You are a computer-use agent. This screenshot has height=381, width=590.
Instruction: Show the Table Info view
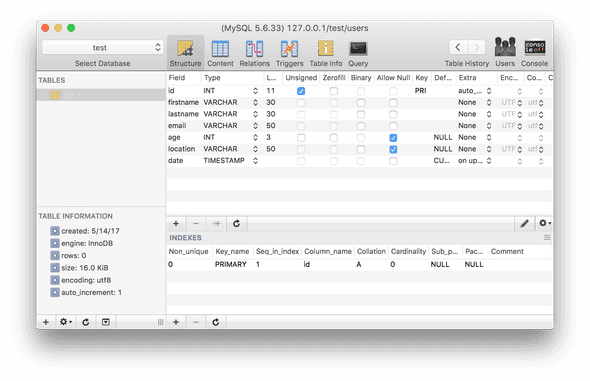point(325,53)
